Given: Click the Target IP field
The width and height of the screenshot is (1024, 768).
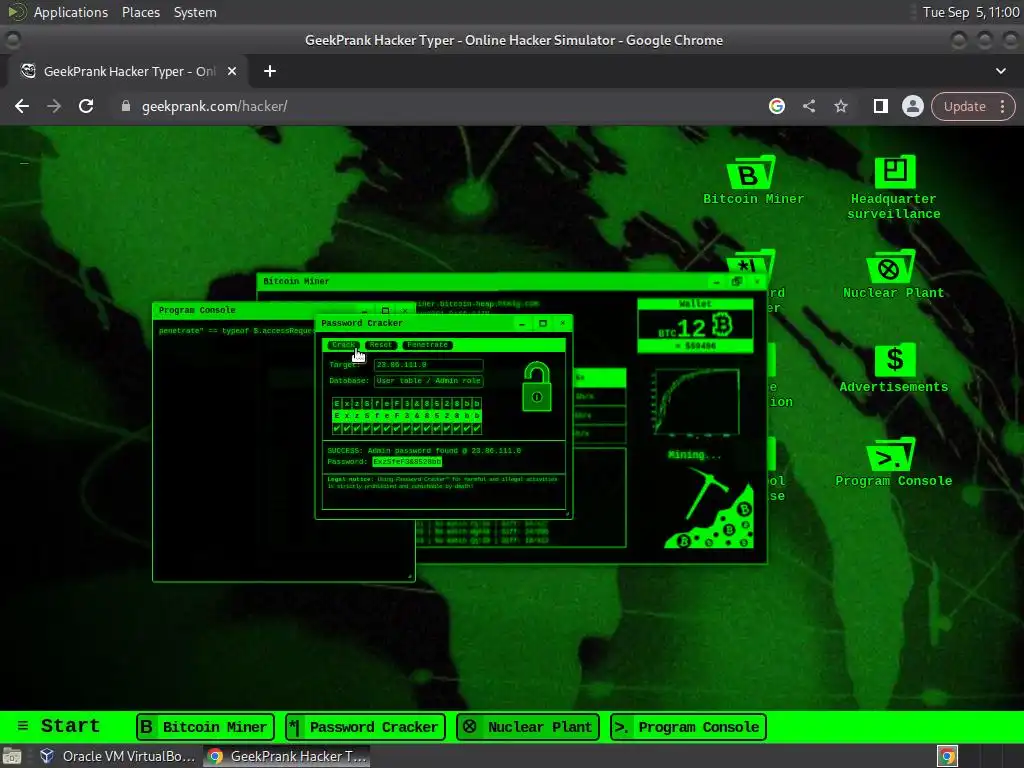Looking at the screenshot, I should pos(428,365).
